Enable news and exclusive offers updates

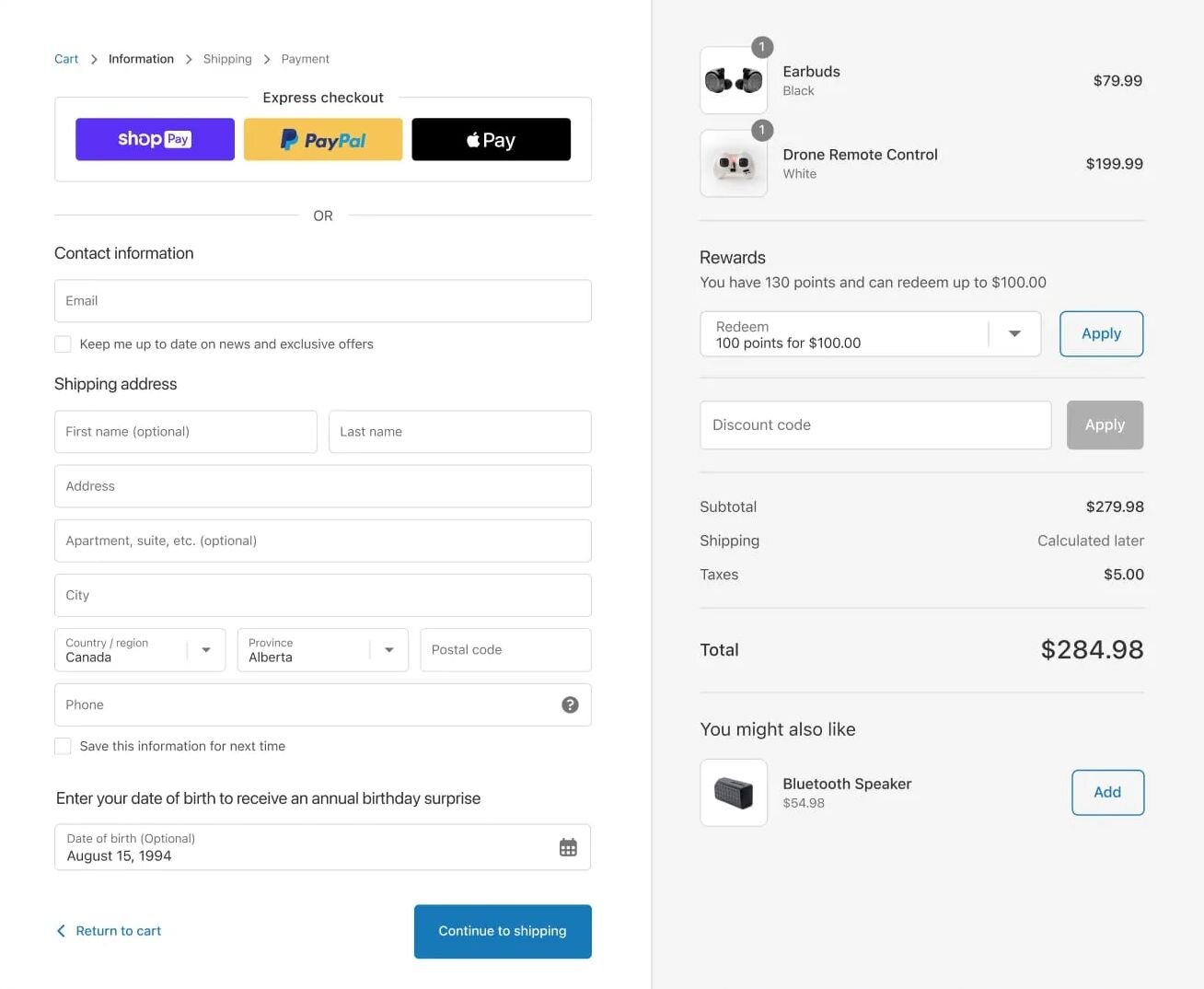pyautogui.click(x=63, y=343)
